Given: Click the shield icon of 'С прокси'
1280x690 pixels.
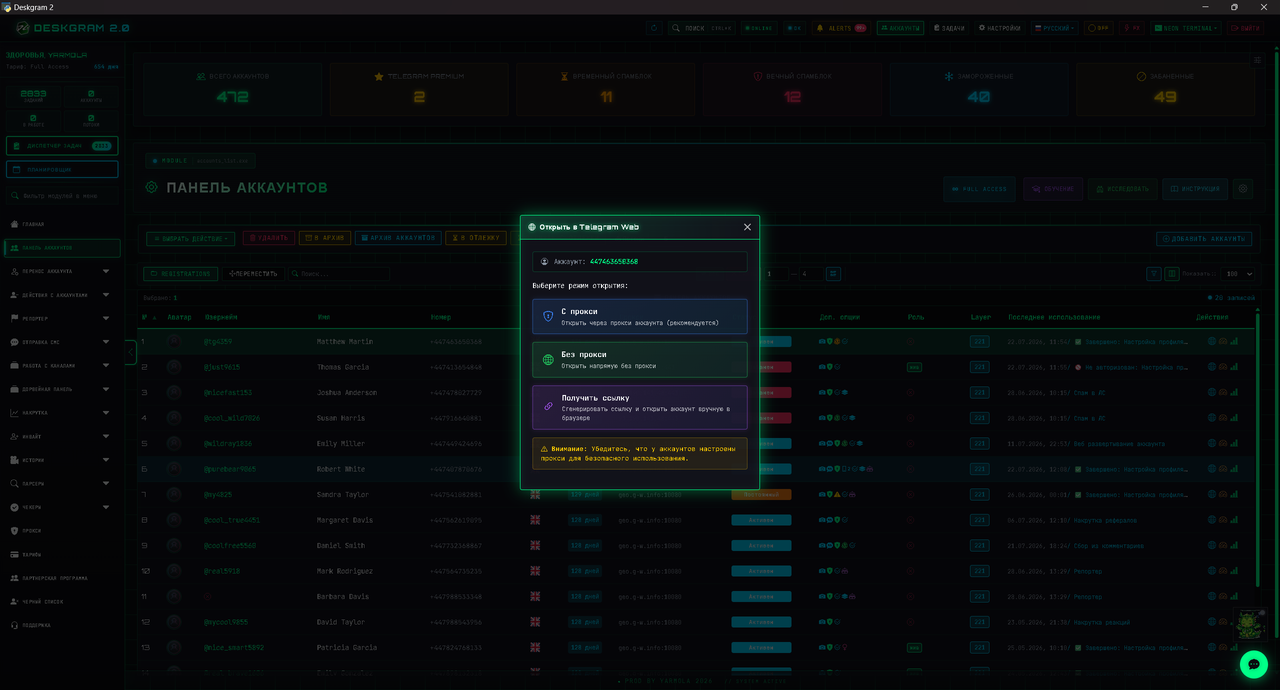Looking at the screenshot, I should coord(548,316).
